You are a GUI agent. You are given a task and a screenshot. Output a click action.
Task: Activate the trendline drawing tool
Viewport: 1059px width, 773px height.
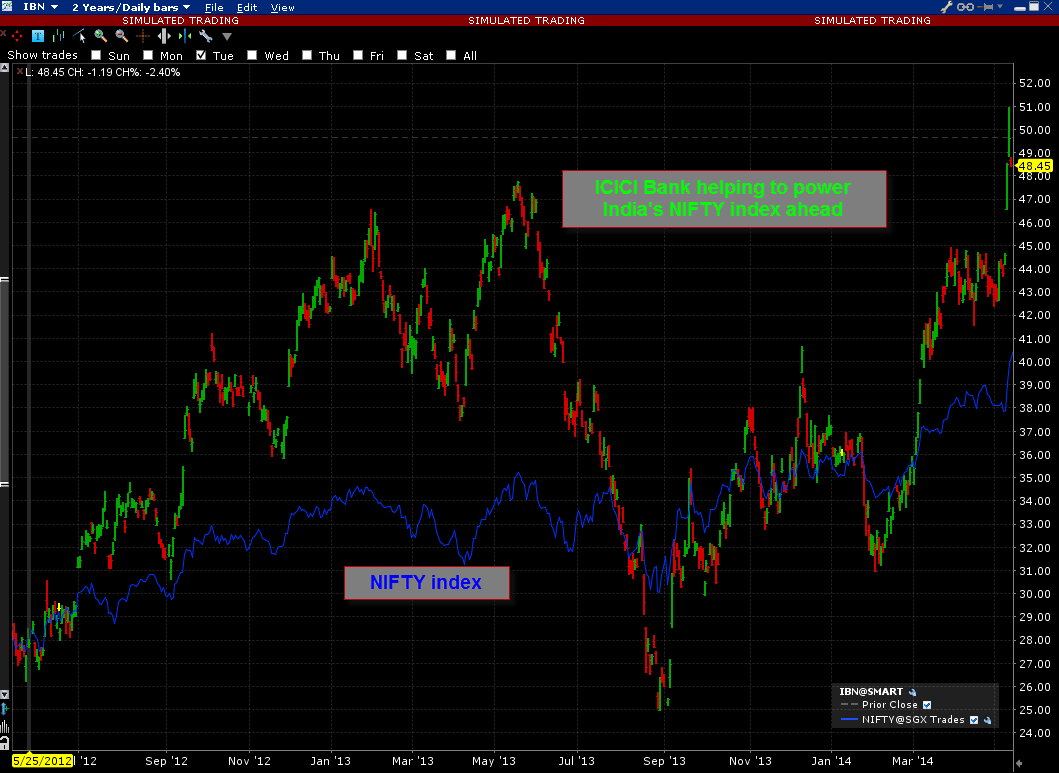(x=79, y=36)
